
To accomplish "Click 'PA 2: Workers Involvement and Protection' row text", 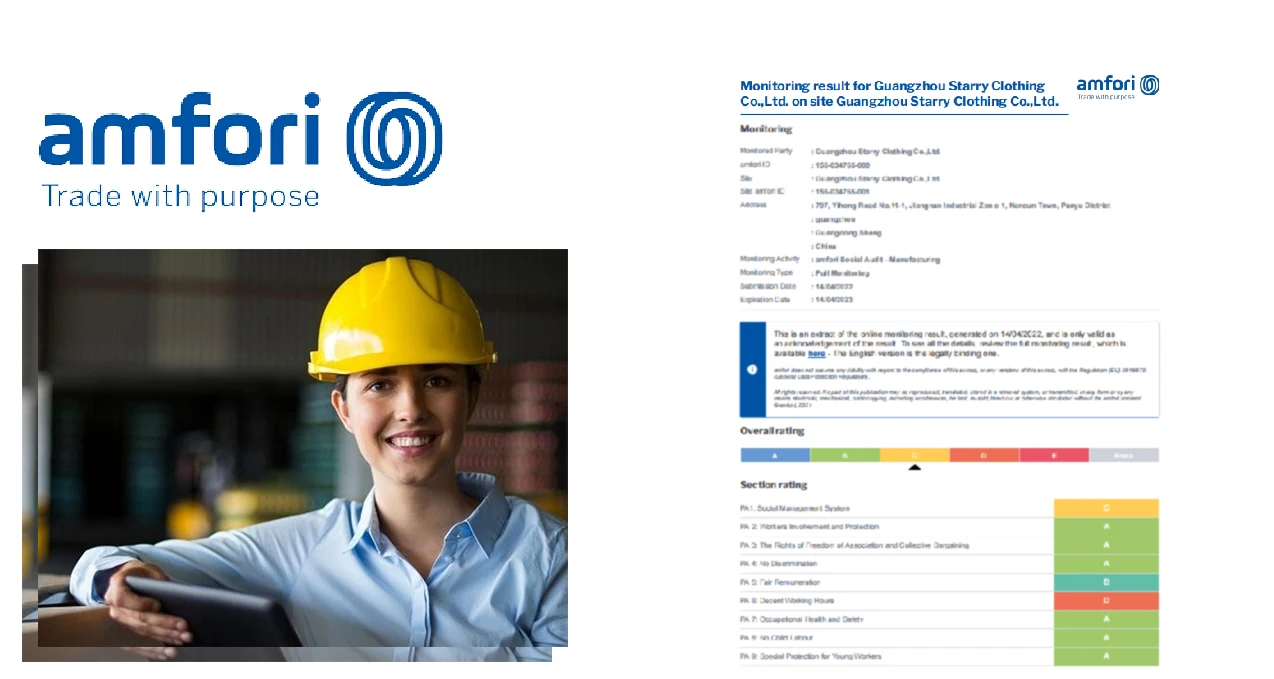I will (x=810, y=527).
